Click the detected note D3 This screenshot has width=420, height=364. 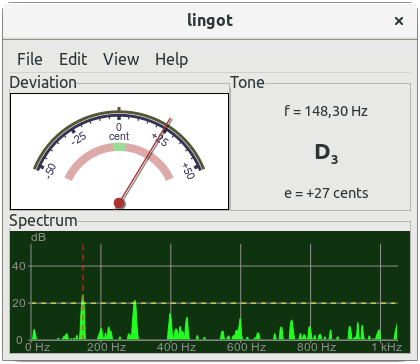[327, 153]
